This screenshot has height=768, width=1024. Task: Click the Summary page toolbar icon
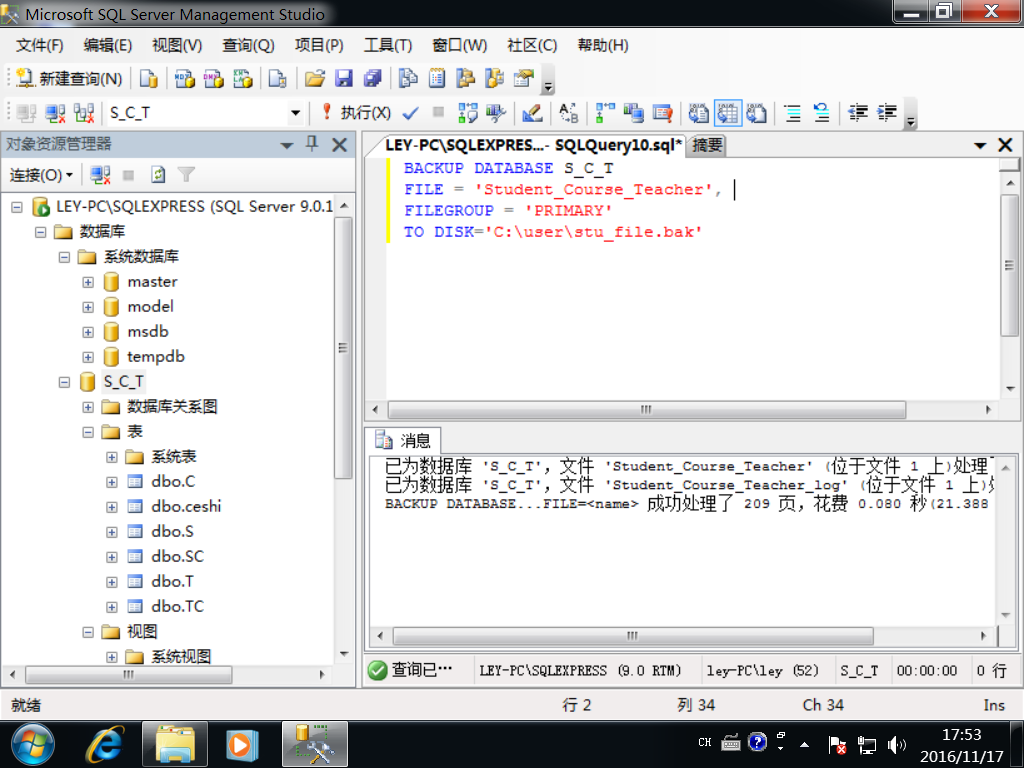pyautogui.click(x=437, y=79)
